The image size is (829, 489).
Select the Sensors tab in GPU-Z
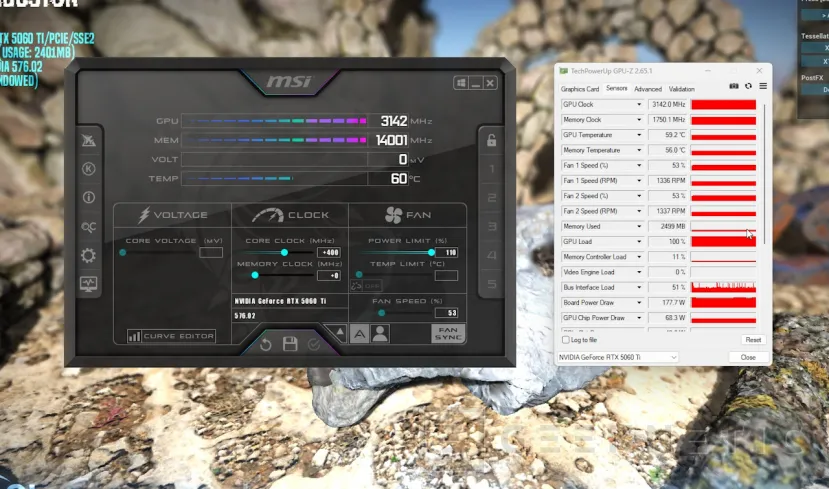tap(616, 88)
